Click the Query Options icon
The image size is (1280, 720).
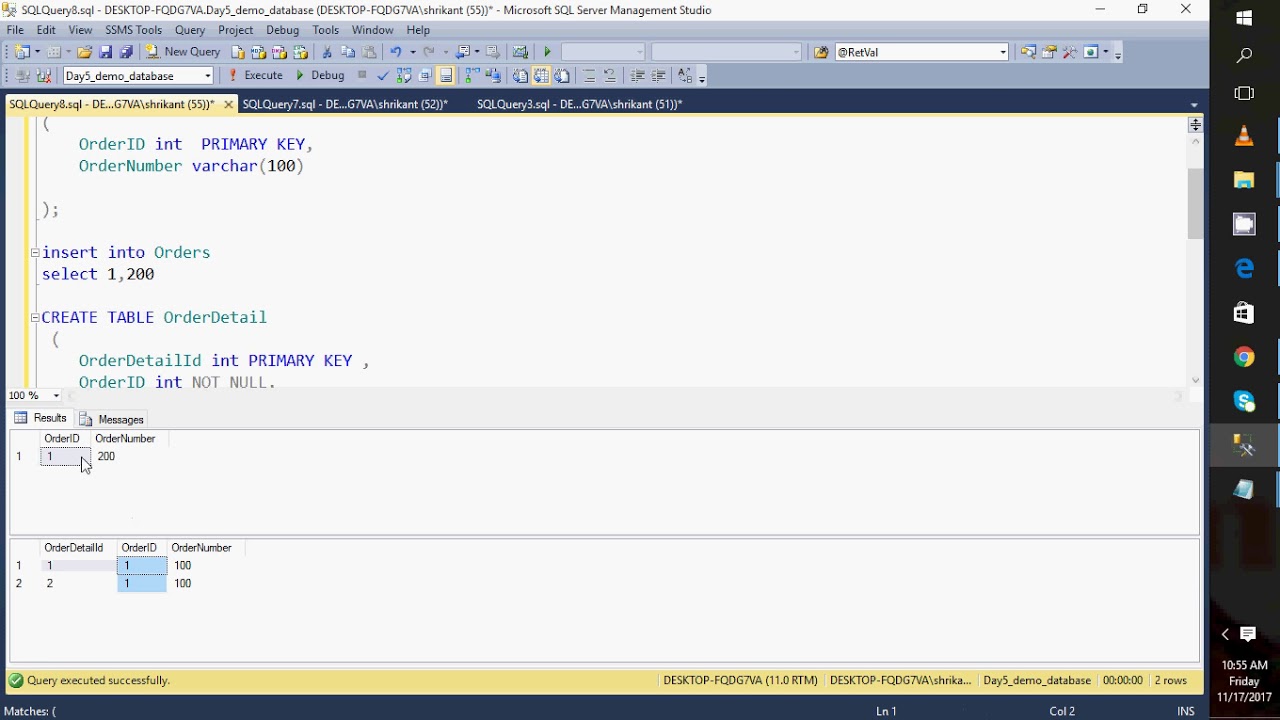[425, 75]
